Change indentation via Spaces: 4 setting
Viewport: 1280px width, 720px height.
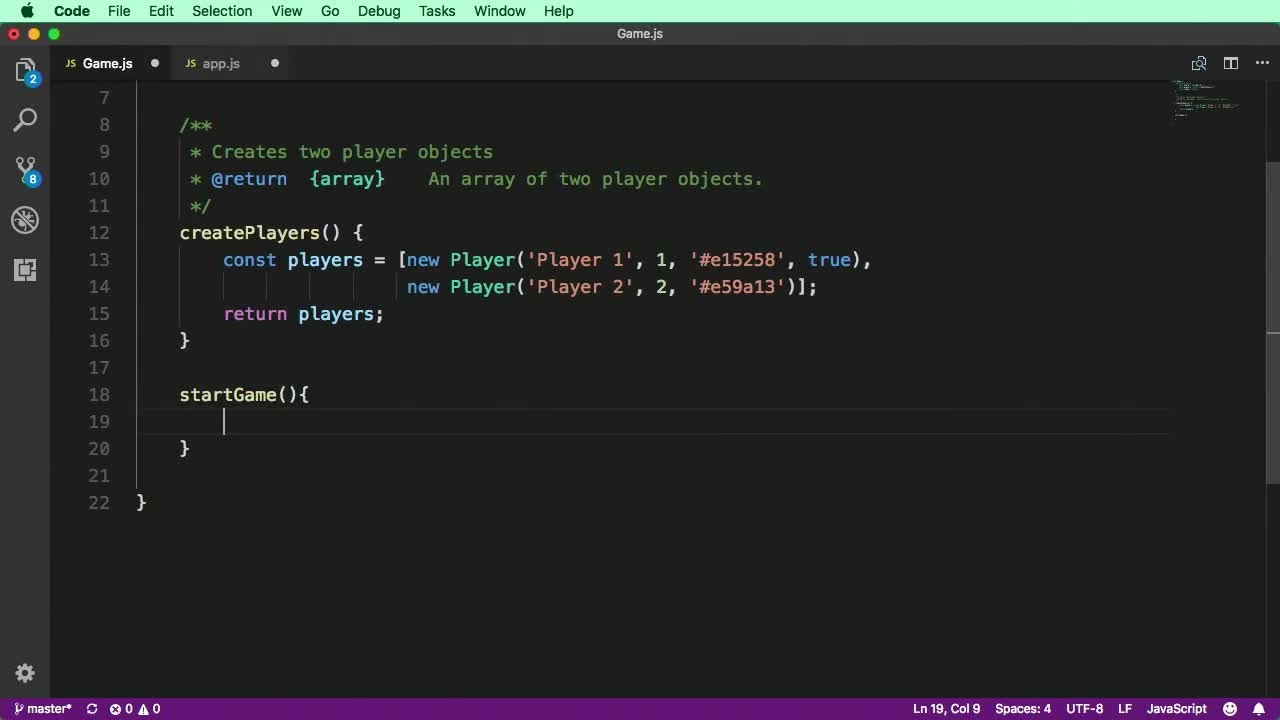(1022, 709)
